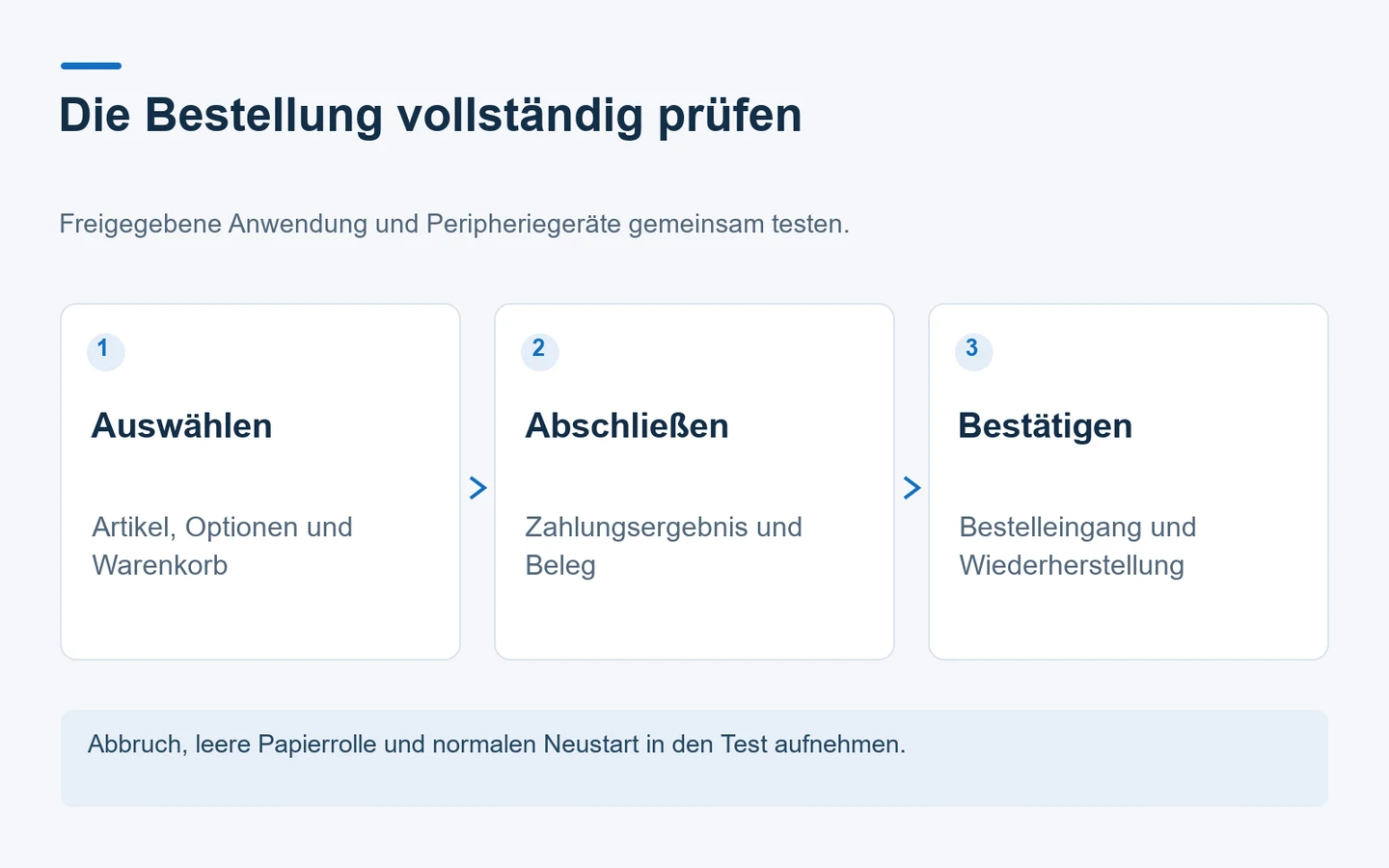The height and width of the screenshot is (868, 1389).
Task: Click the subtitle "Freigegebene Anwendung und Peripheriegeräte gemeinsam testen."
Action: [x=454, y=224]
